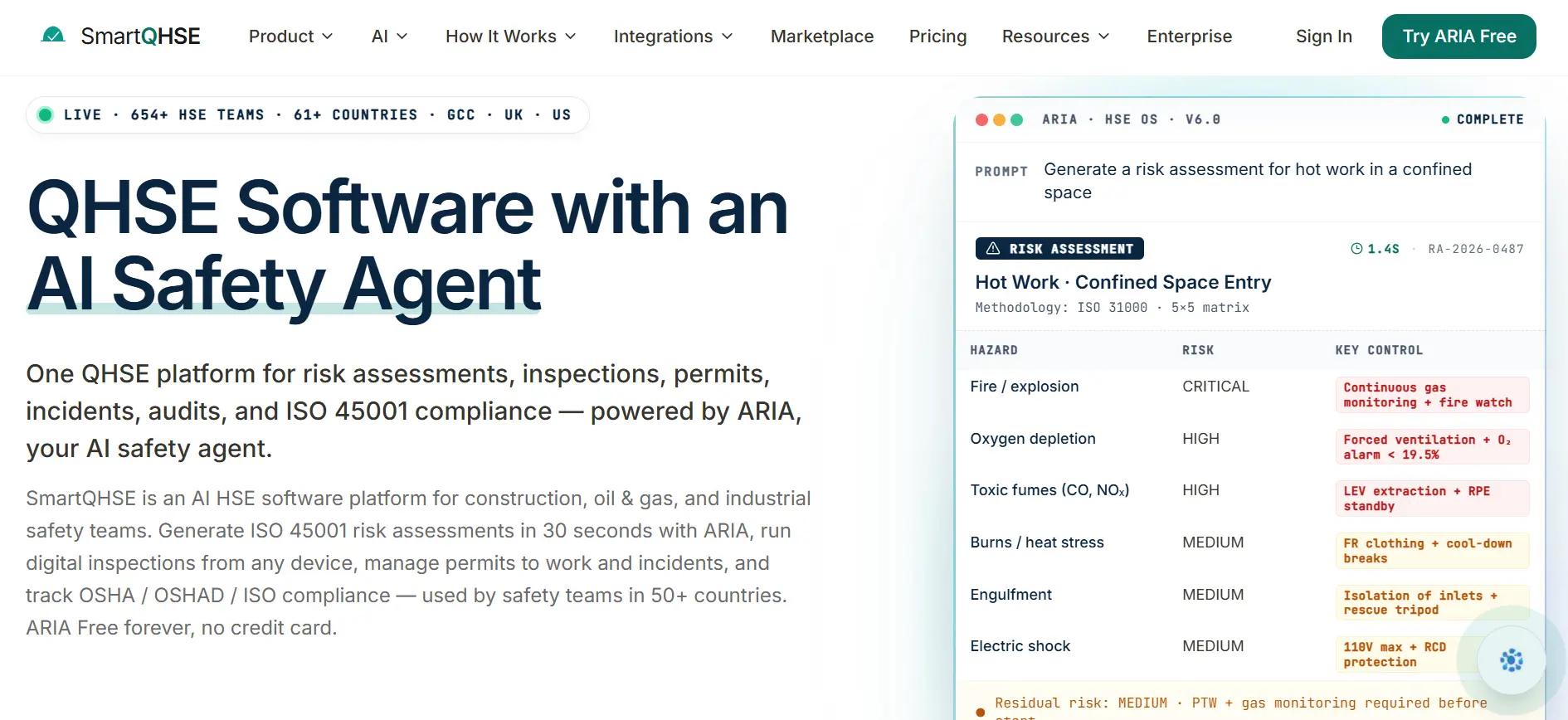Click the HAZARD column header
This screenshot has height=720, width=1568.
[x=994, y=350]
